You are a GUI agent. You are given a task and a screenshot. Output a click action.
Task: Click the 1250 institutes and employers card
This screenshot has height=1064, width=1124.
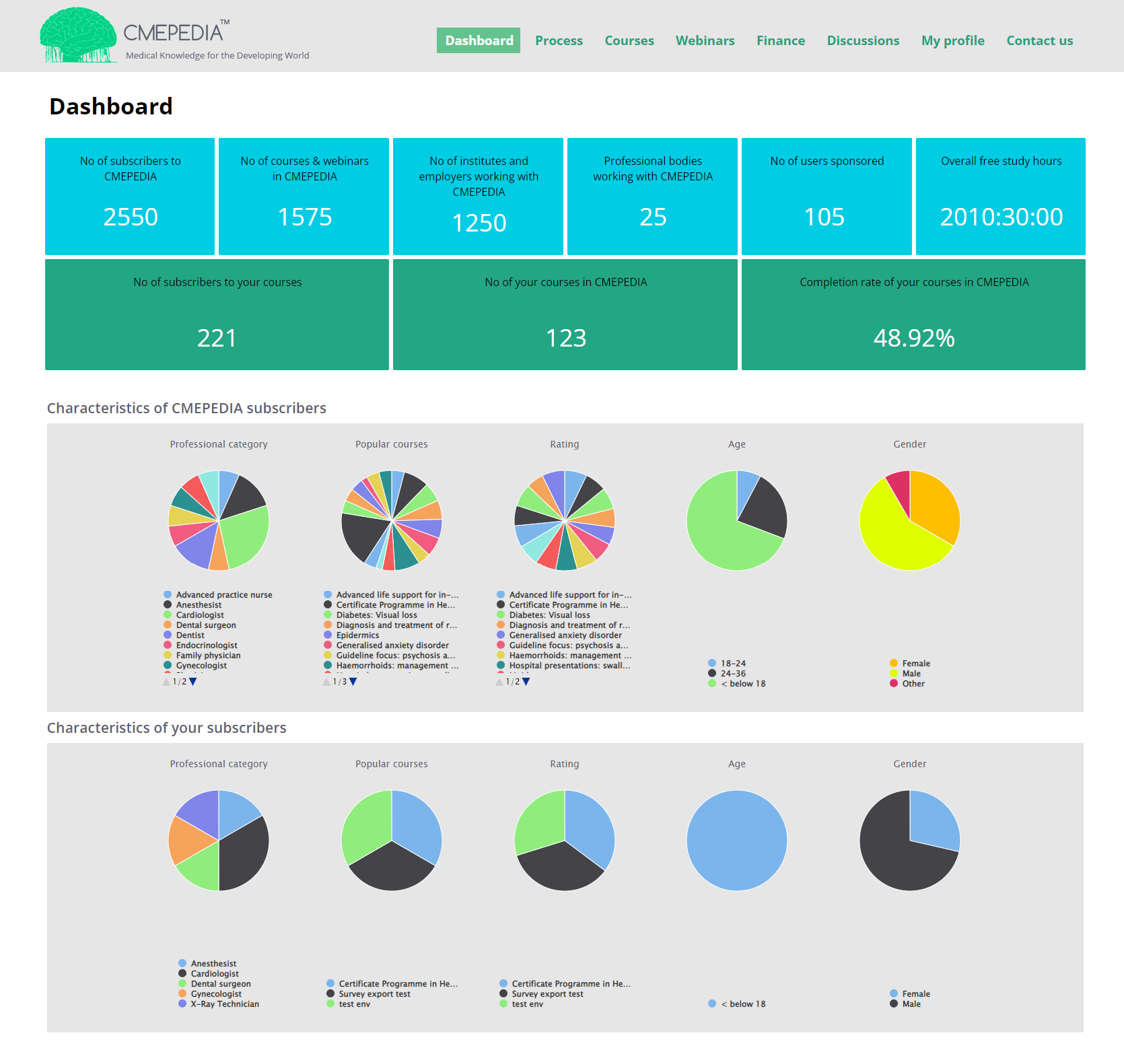479,197
